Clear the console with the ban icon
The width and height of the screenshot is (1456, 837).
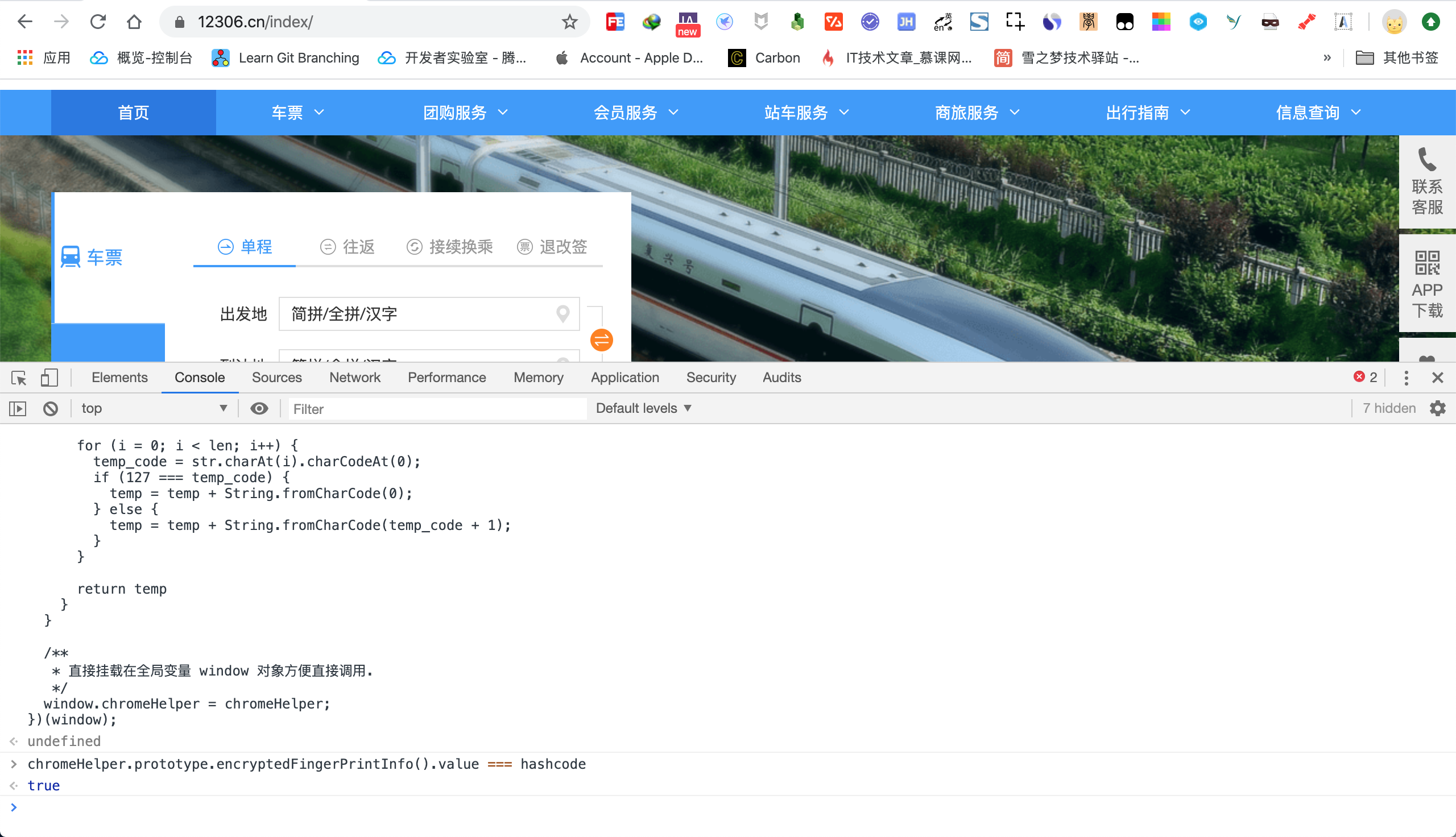coord(51,409)
